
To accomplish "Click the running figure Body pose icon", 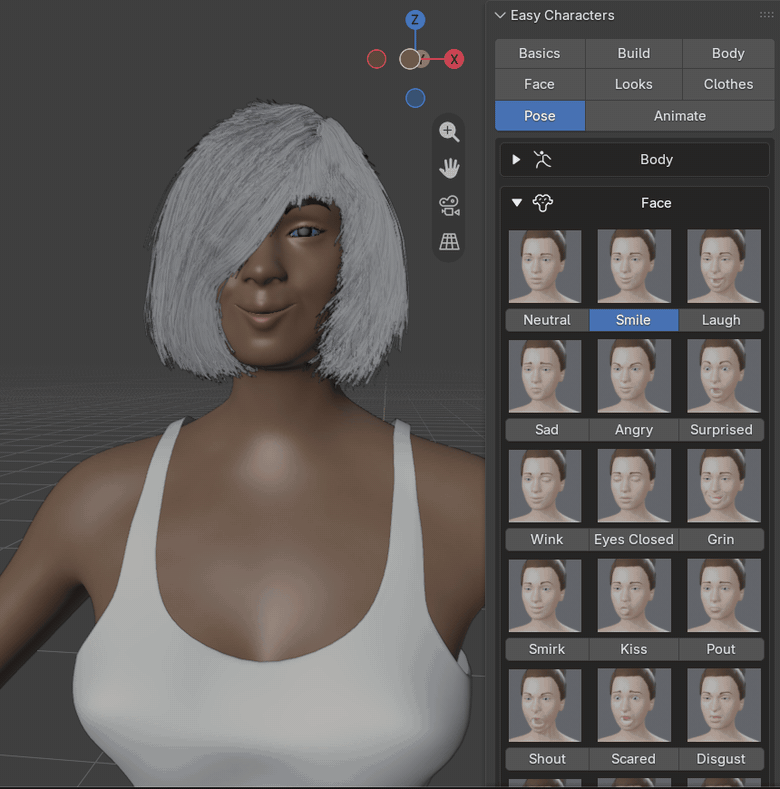I will click(542, 160).
